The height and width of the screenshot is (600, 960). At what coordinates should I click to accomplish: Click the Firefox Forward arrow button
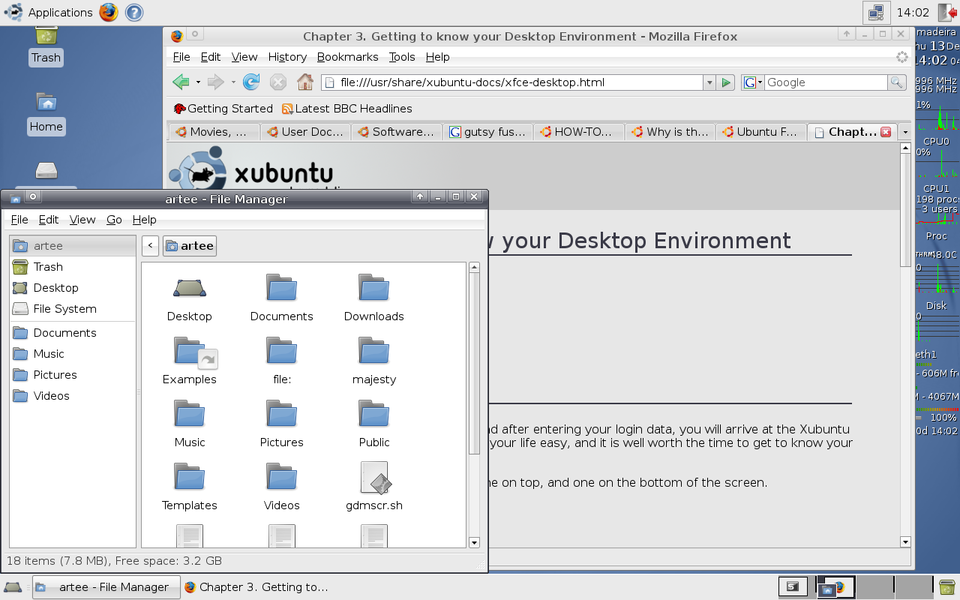[216, 81]
